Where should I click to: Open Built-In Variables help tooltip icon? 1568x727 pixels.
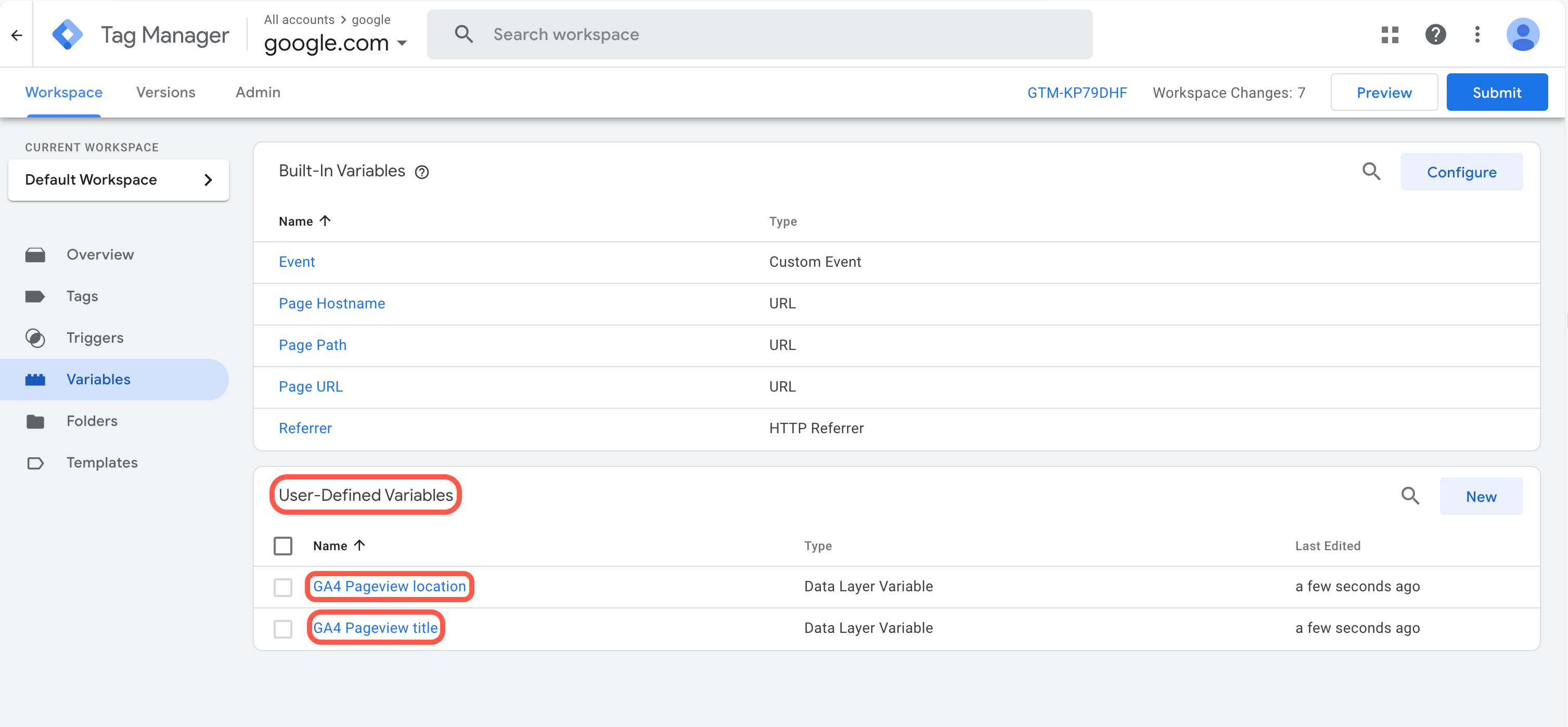[422, 172]
